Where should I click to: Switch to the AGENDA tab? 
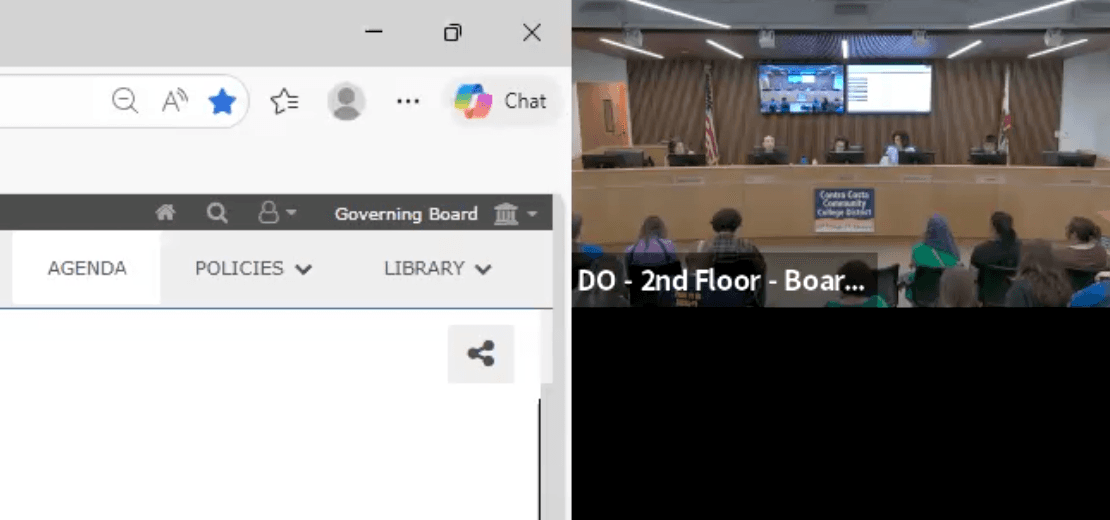[x=87, y=268]
